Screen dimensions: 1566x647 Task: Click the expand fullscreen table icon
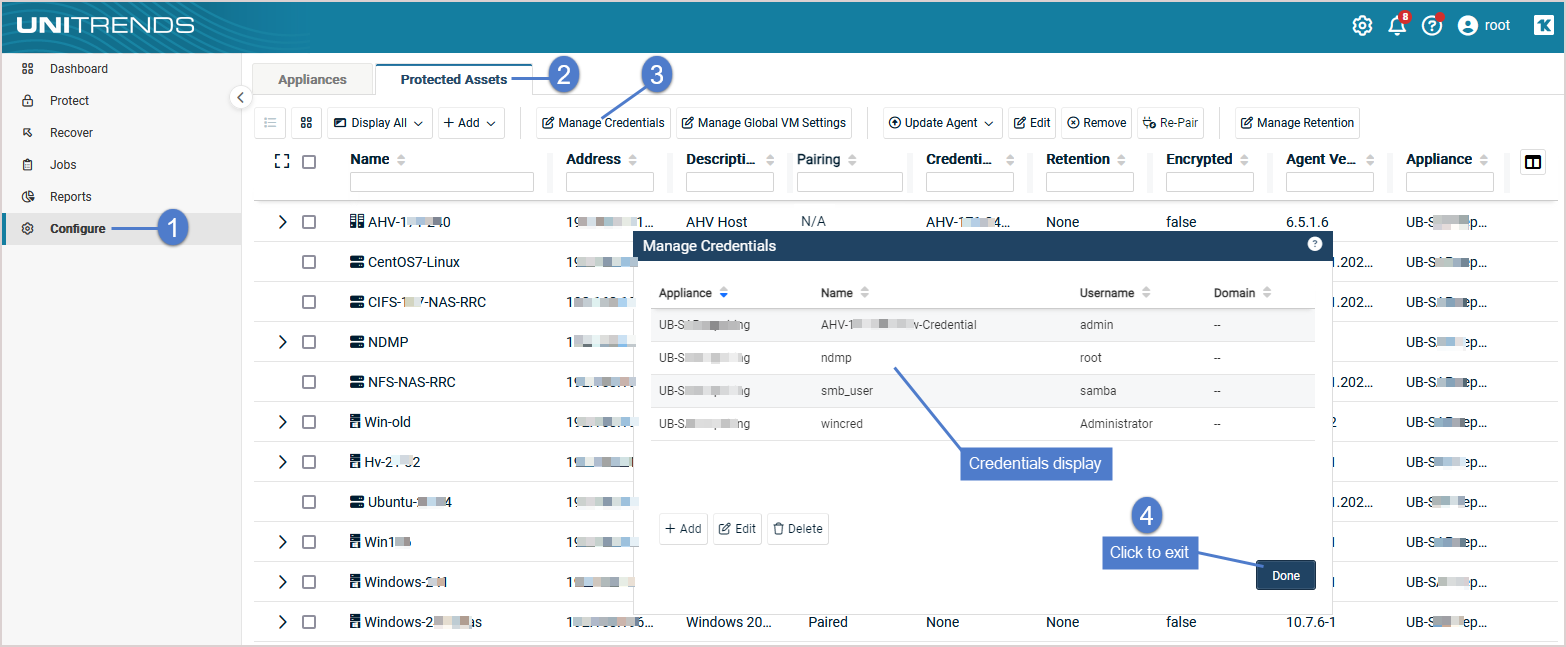(282, 161)
